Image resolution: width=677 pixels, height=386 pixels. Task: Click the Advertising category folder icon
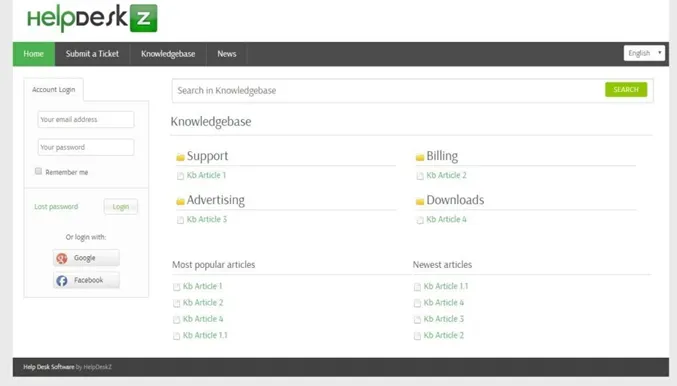pos(180,201)
